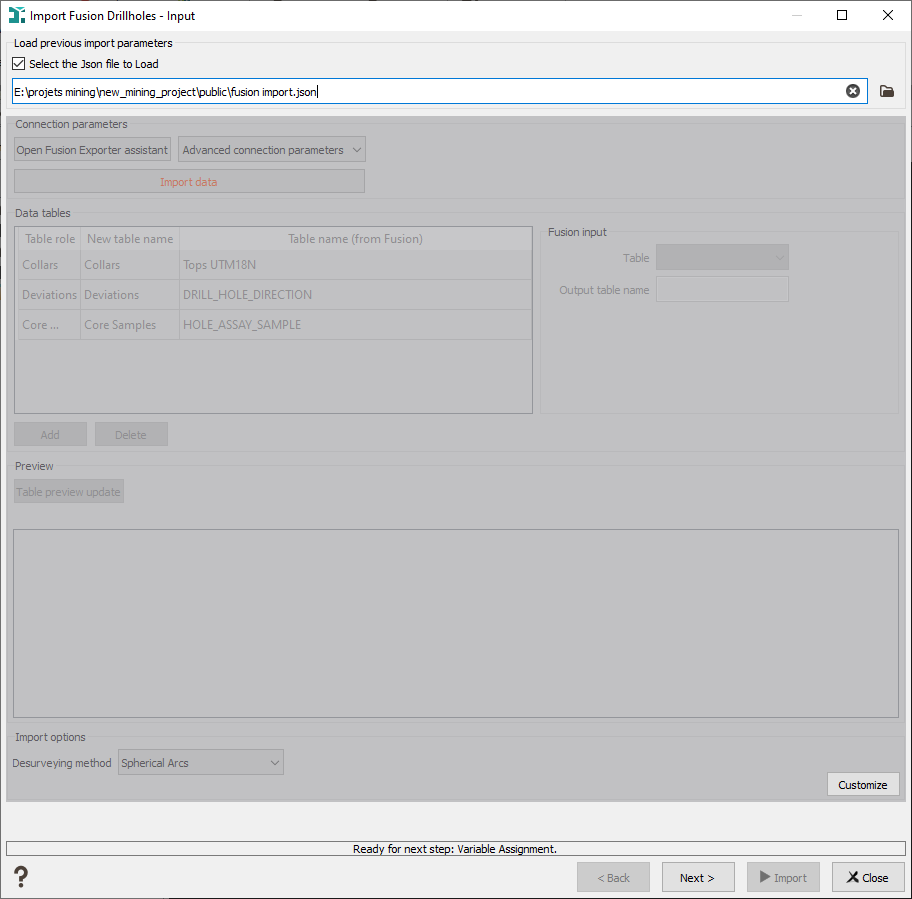This screenshot has height=899, width=912.
Task: Click the application logo in title bar
Action: click(x=16, y=15)
